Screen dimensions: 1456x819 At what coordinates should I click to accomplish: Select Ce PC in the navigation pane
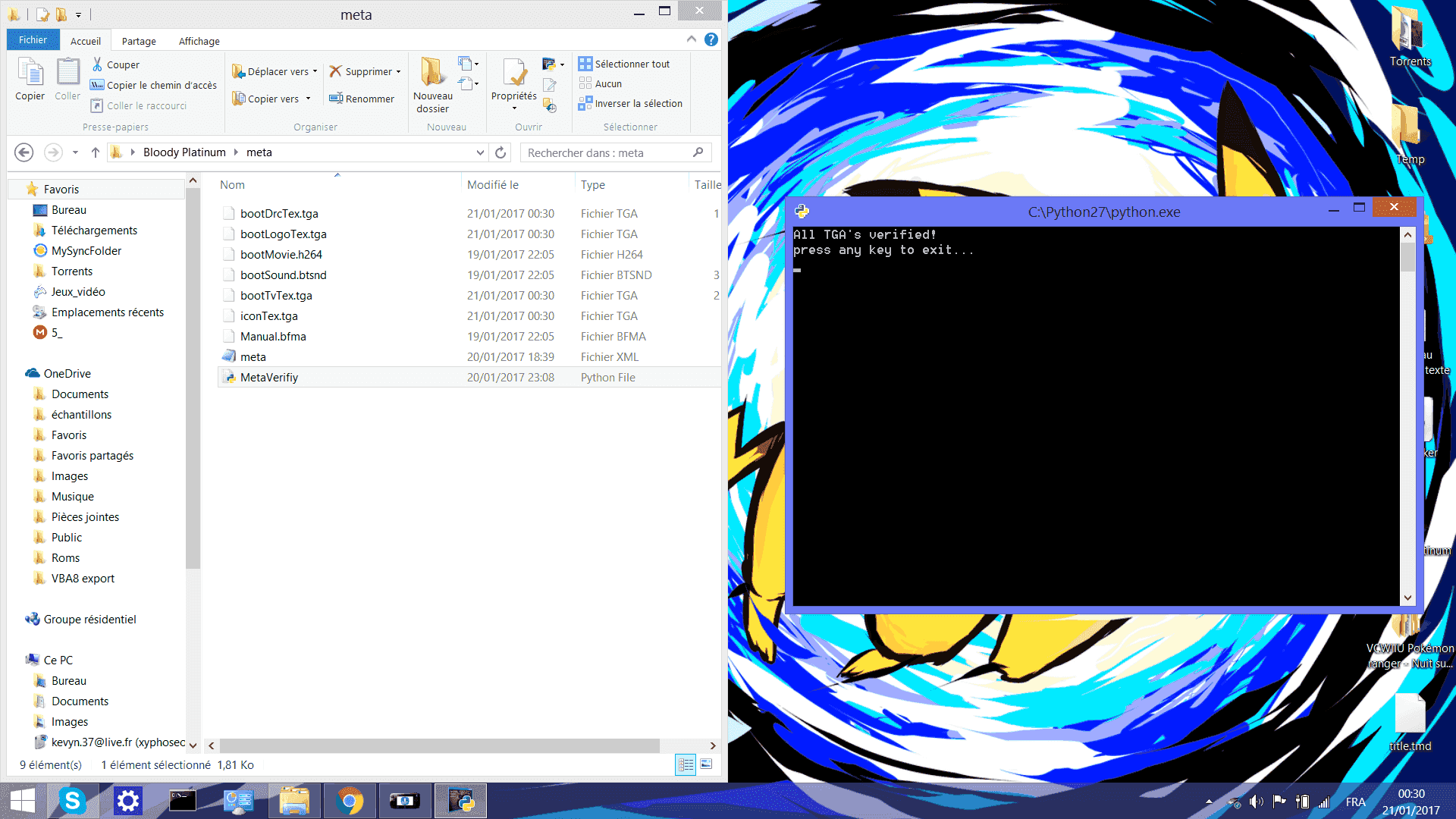point(58,661)
